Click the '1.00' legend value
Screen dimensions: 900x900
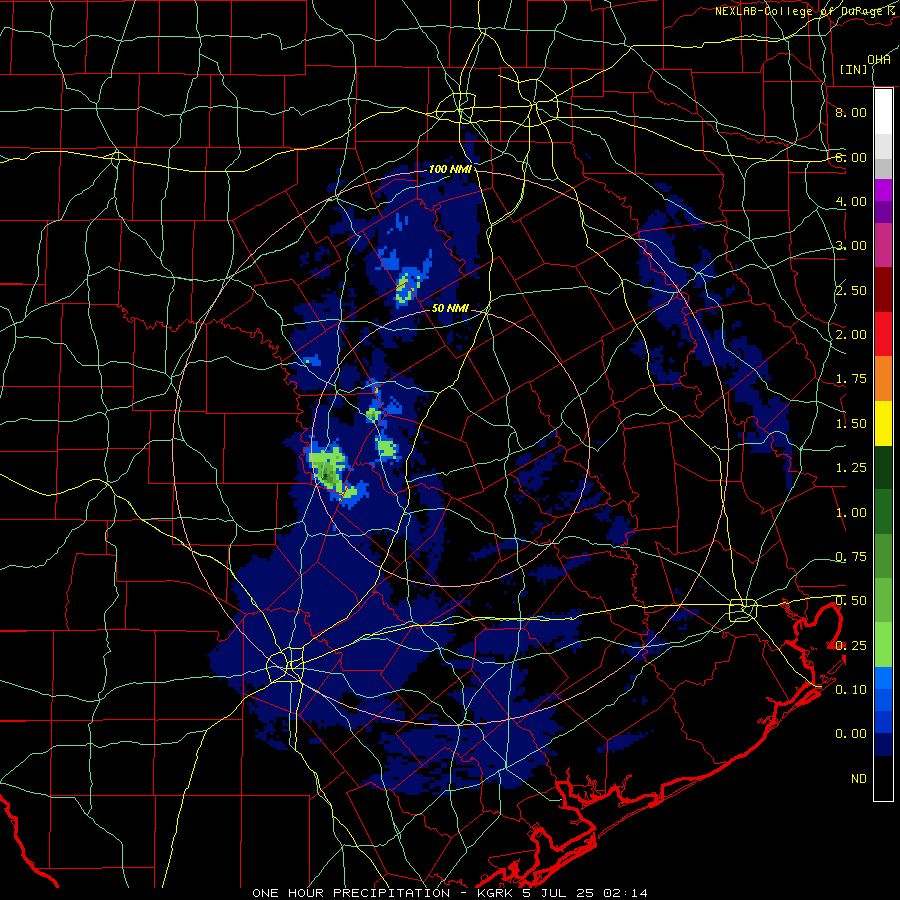tap(851, 512)
